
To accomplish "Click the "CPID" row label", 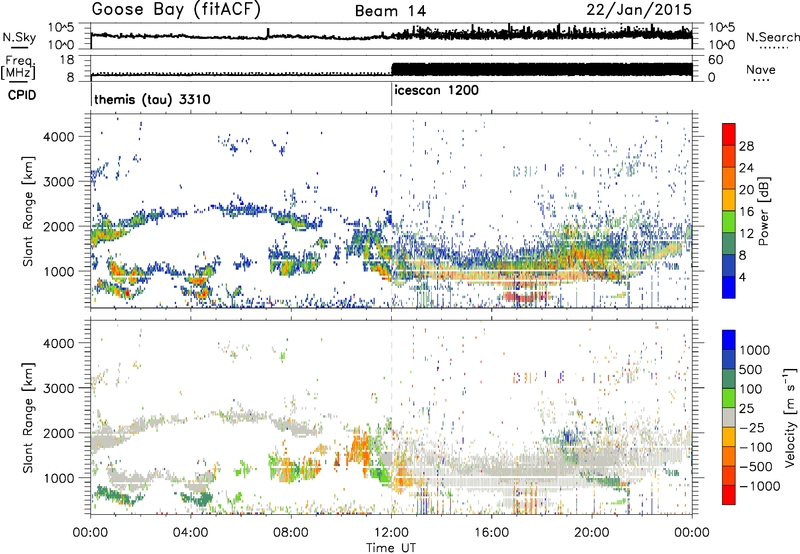I will pyautogui.click(x=22, y=95).
